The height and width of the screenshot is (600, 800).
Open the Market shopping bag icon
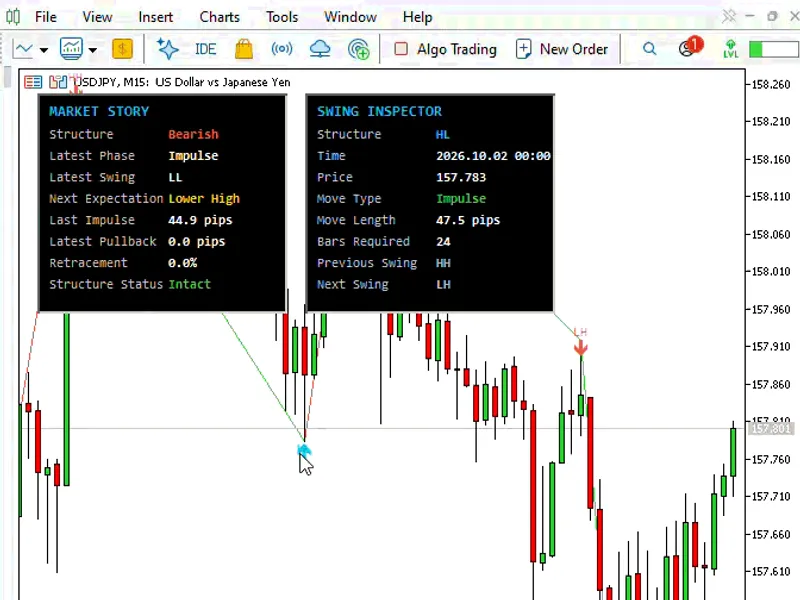pos(244,49)
